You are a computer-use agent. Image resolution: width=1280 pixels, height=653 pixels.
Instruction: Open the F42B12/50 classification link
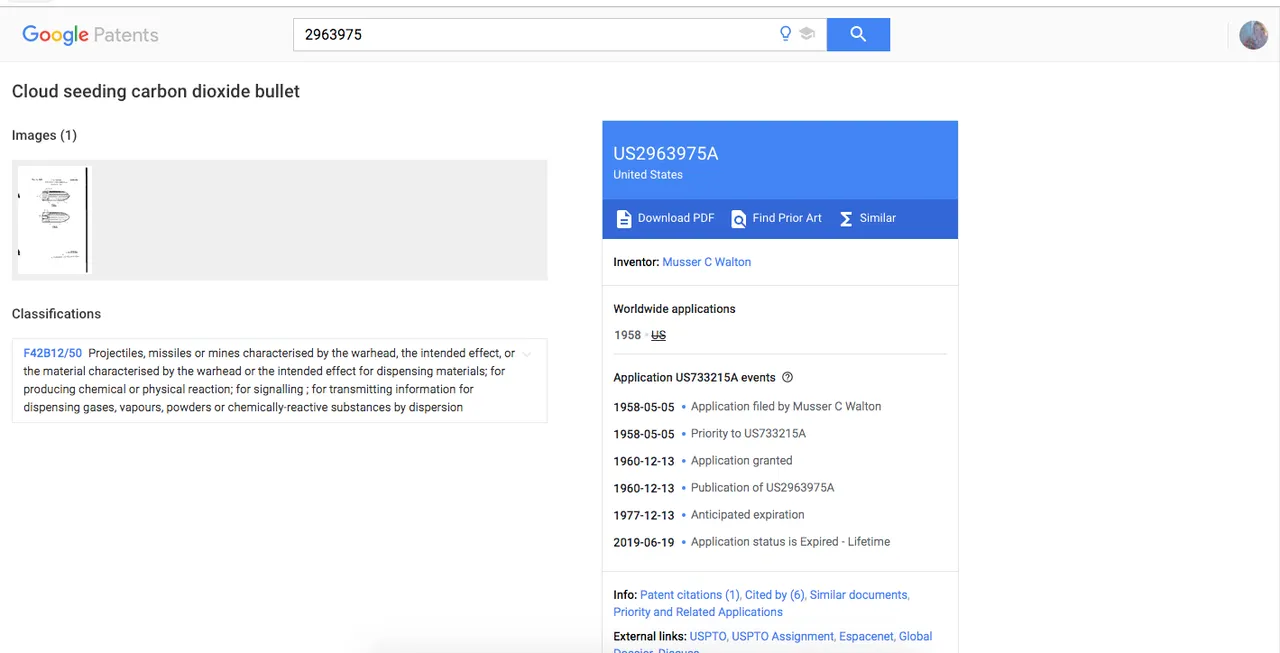[53, 353]
